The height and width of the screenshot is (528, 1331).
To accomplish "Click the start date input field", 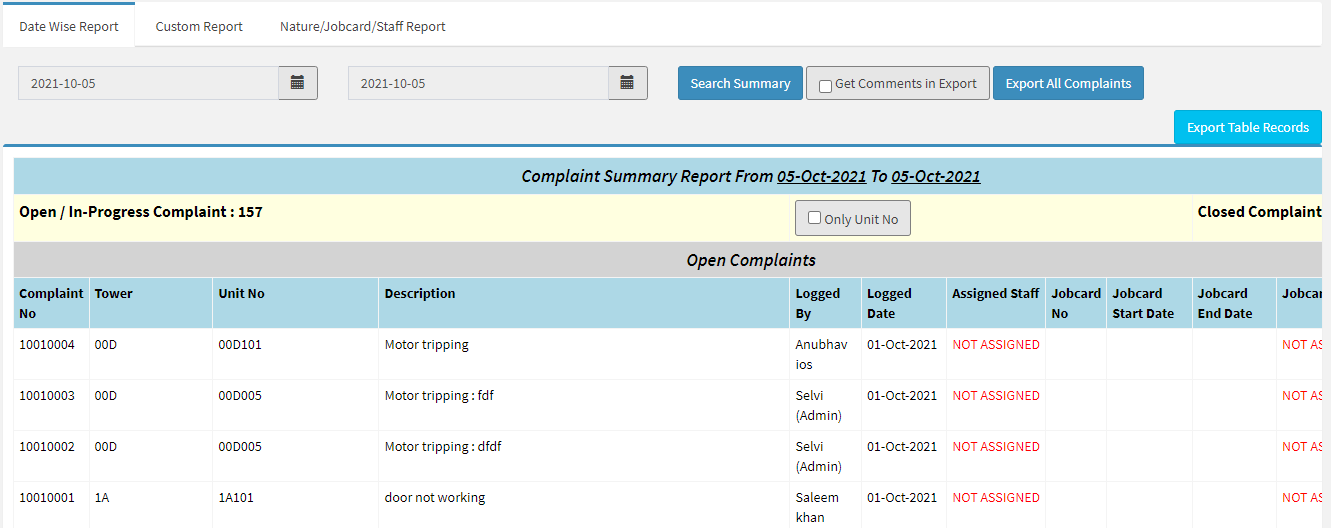I will tap(148, 83).
